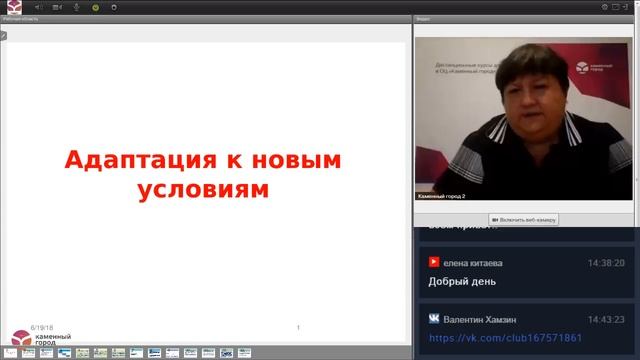Select the second slide thumbnail
The height and width of the screenshot is (360, 640).
click(x=28, y=353)
